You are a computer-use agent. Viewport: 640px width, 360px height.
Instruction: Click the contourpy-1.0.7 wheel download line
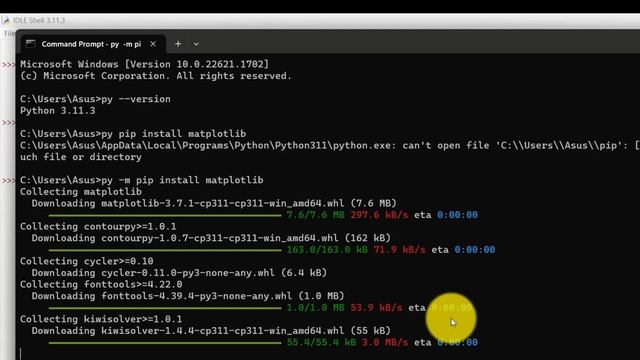[211, 238]
